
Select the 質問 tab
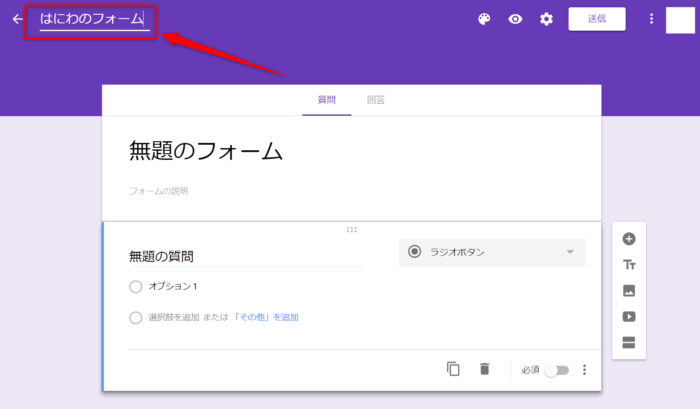point(327,100)
